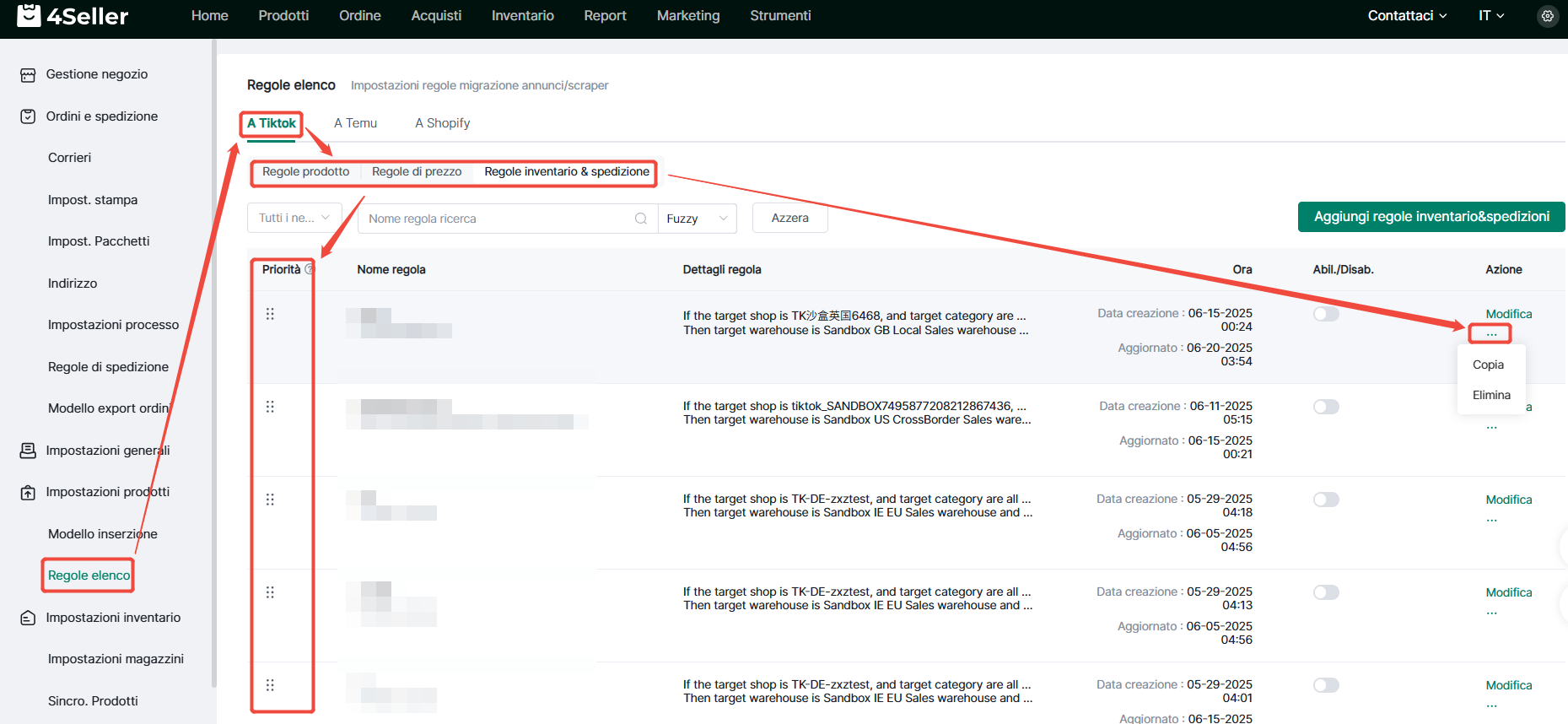Enable the tiktok_SANDBOX rule toggle
Viewport: 1568px width, 724px height.
pos(1326,407)
